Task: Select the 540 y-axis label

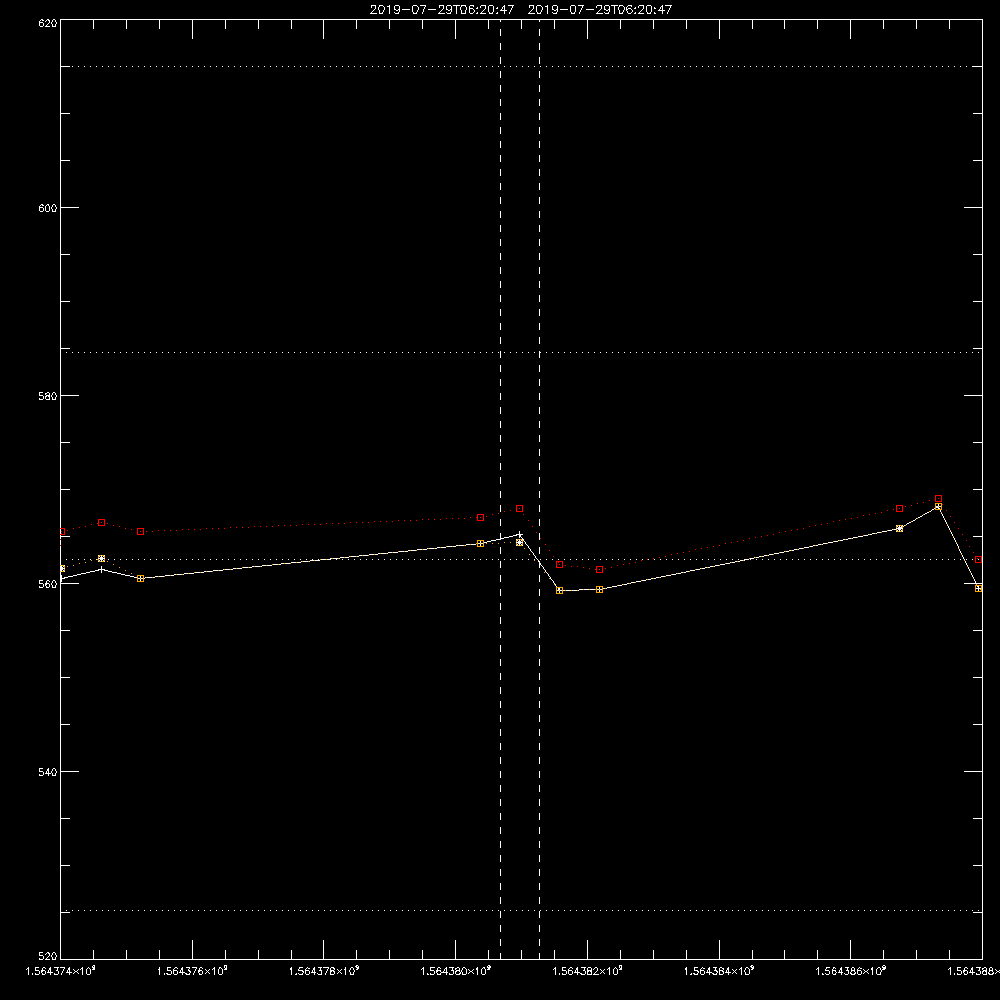Action: click(48, 772)
